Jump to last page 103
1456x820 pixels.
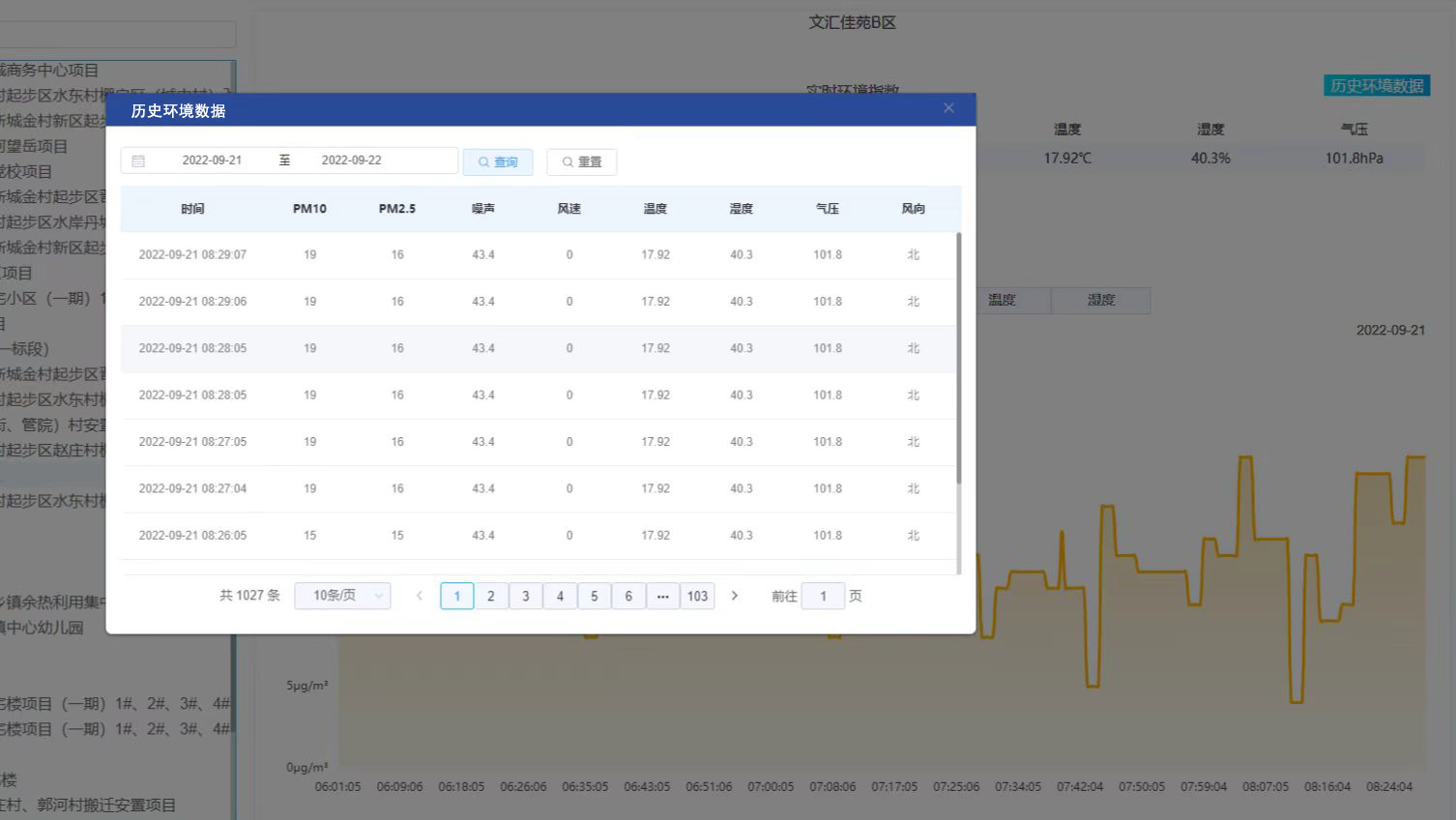pos(698,596)
